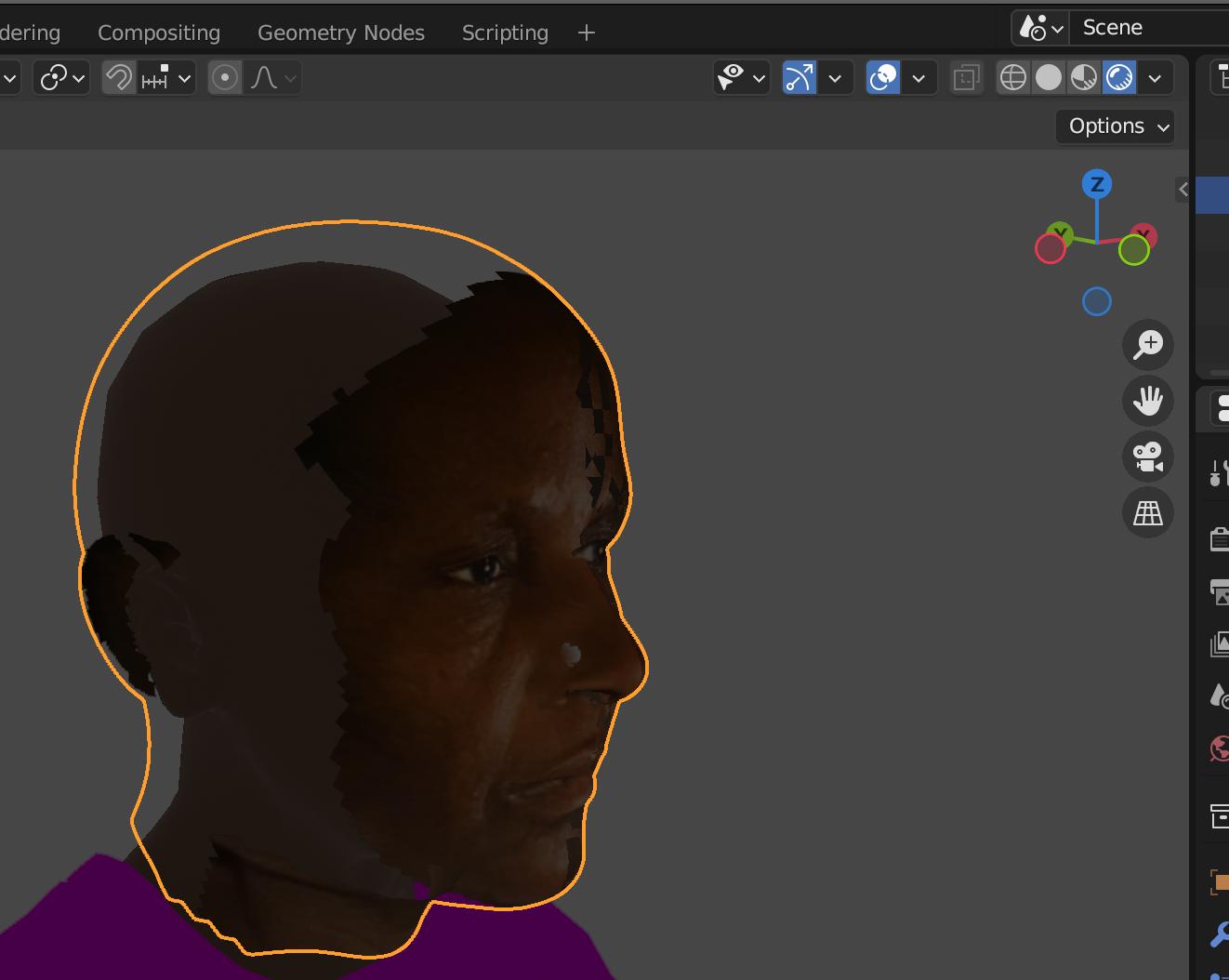Toggle the camera view button
The image size is (1229, 980).
pyautogui.click(x=1148, y=457)
